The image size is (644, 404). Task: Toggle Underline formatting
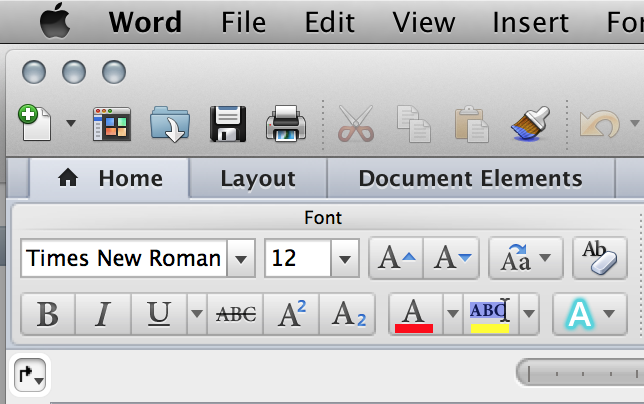point(159,314)
